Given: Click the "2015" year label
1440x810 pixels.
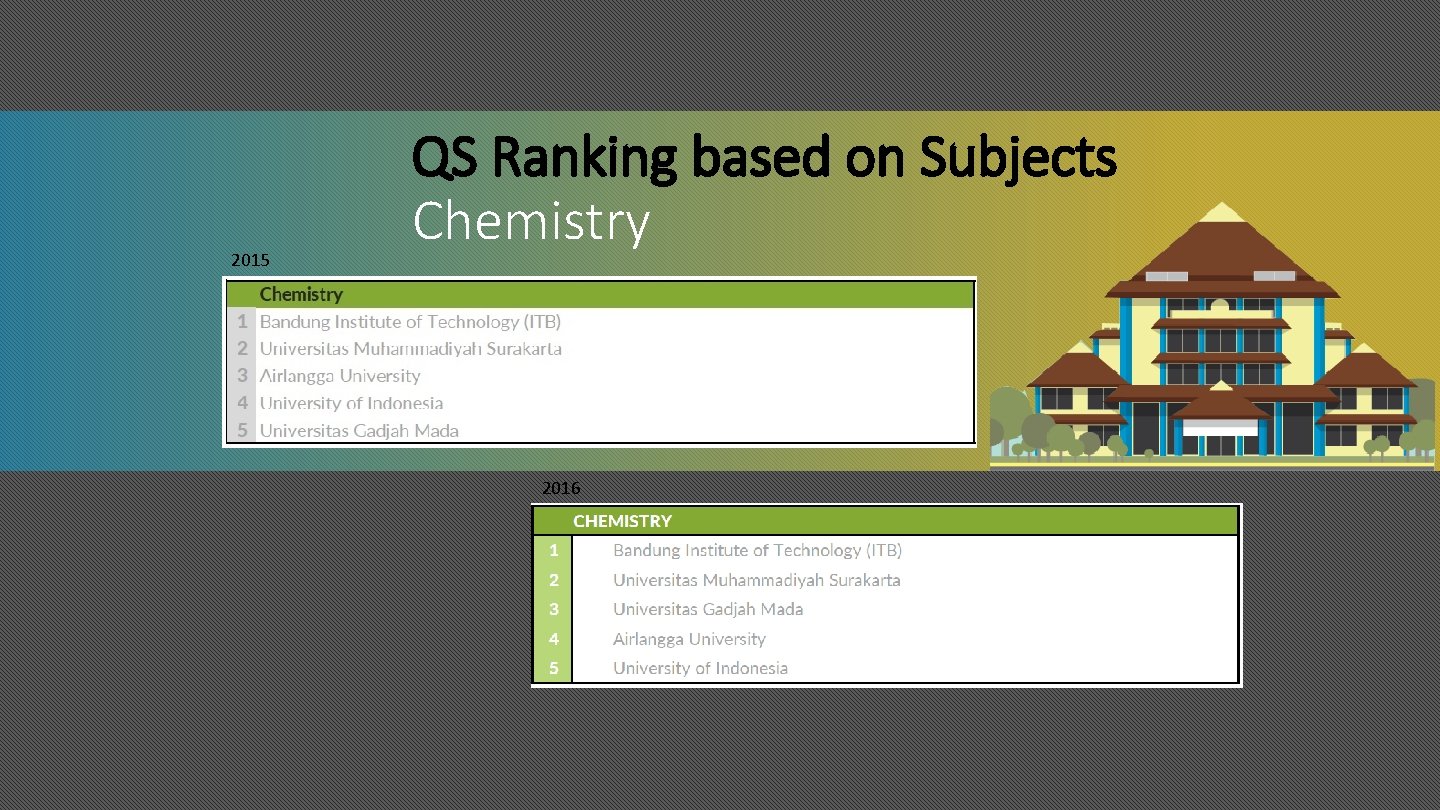Looking at the screenshot, I should pos(250,260).
